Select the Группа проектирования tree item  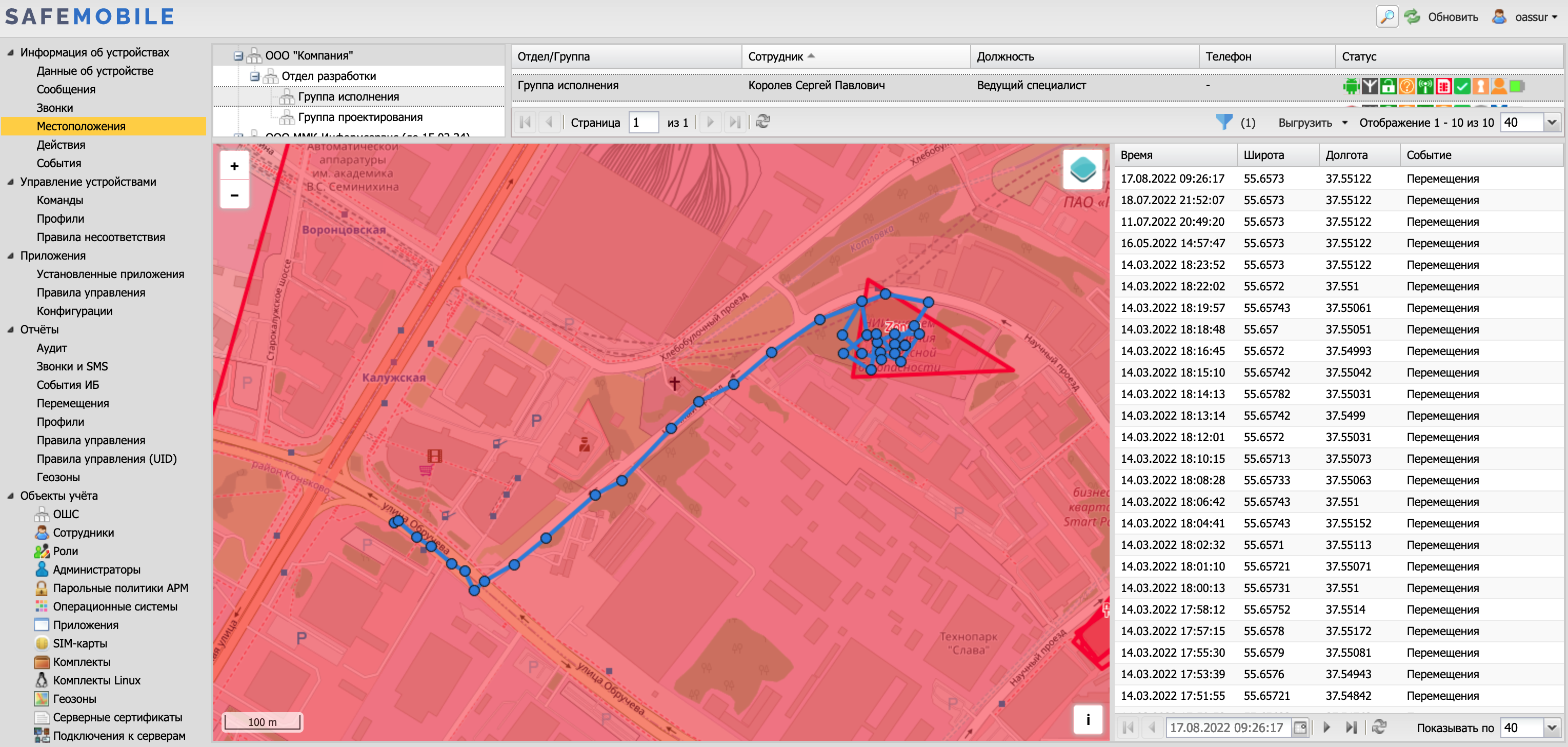tap(360, 117)
